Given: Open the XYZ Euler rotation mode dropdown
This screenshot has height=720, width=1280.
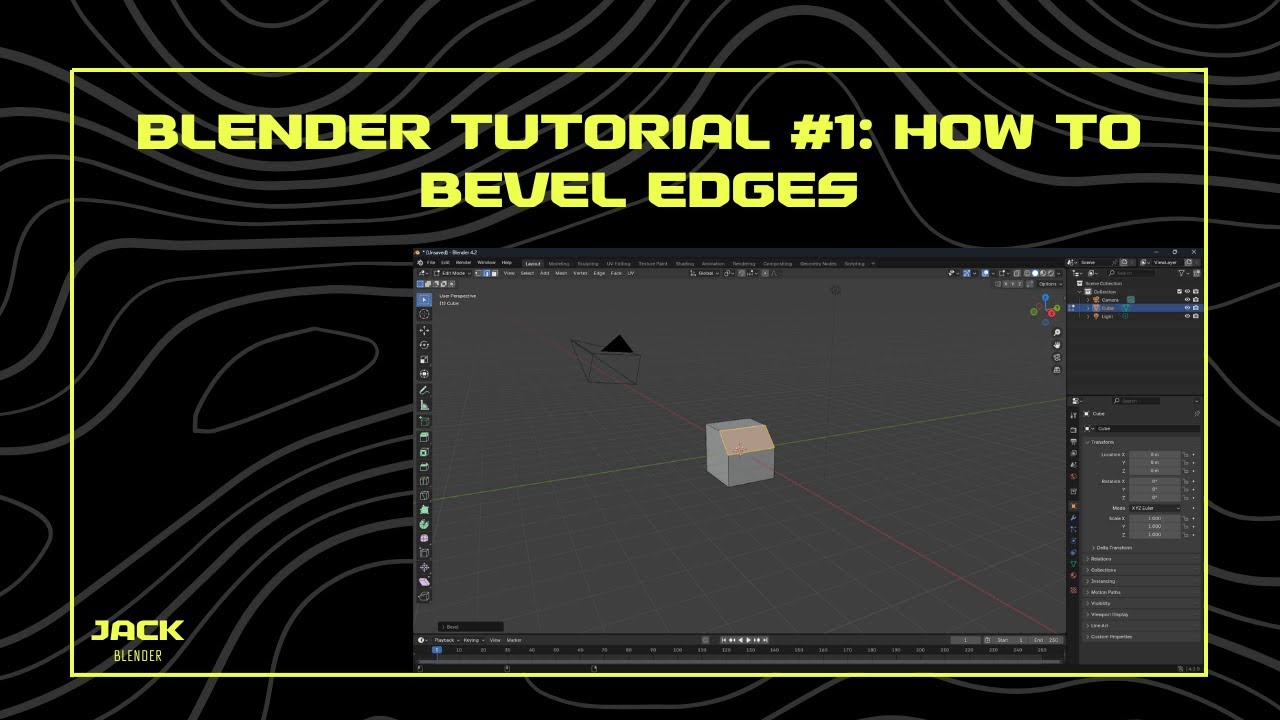Looking at the screenshot, I should 1154,508.
